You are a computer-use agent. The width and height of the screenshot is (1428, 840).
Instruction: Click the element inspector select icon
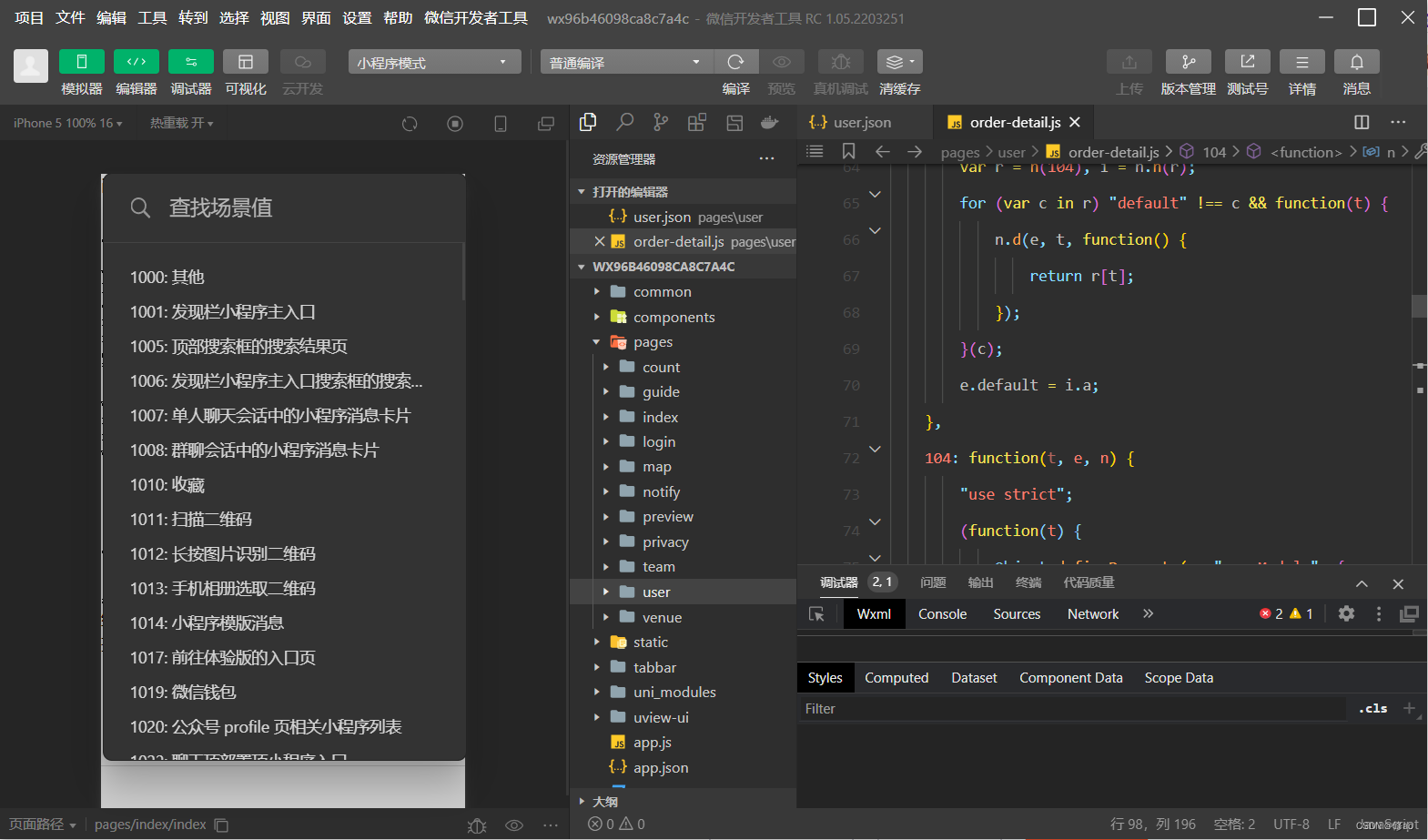(x=816, y=614)
